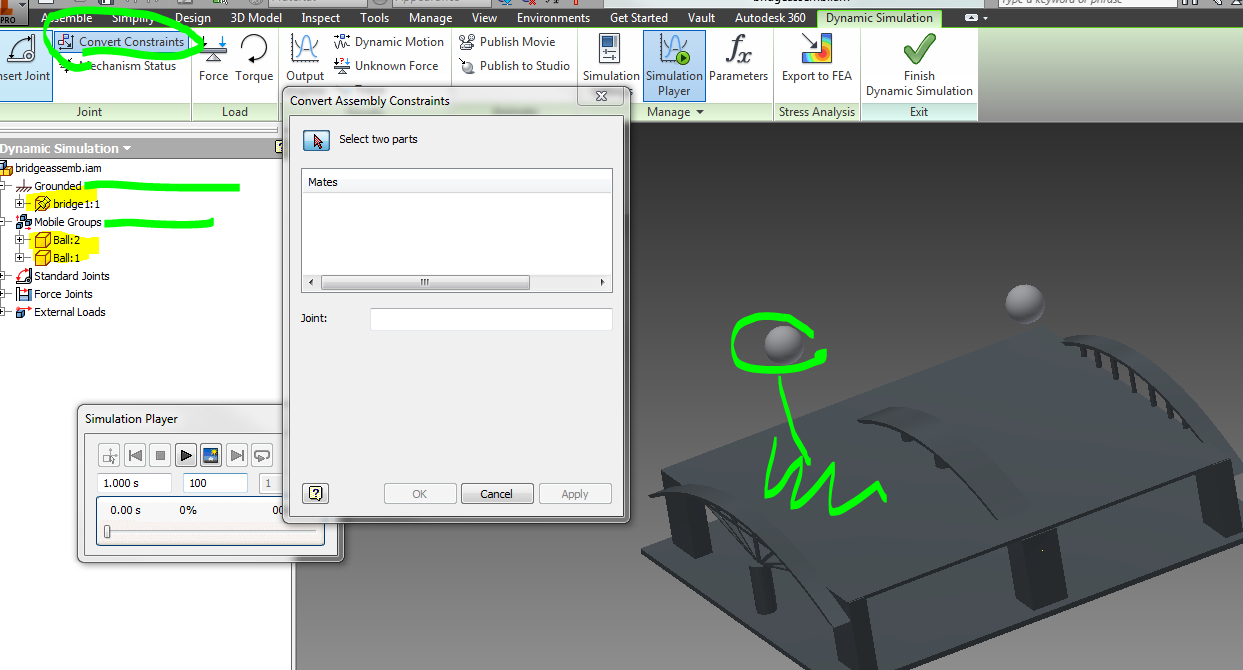Open the Tools tab
Screen dimensions: 1243x670
pos(375,18)
